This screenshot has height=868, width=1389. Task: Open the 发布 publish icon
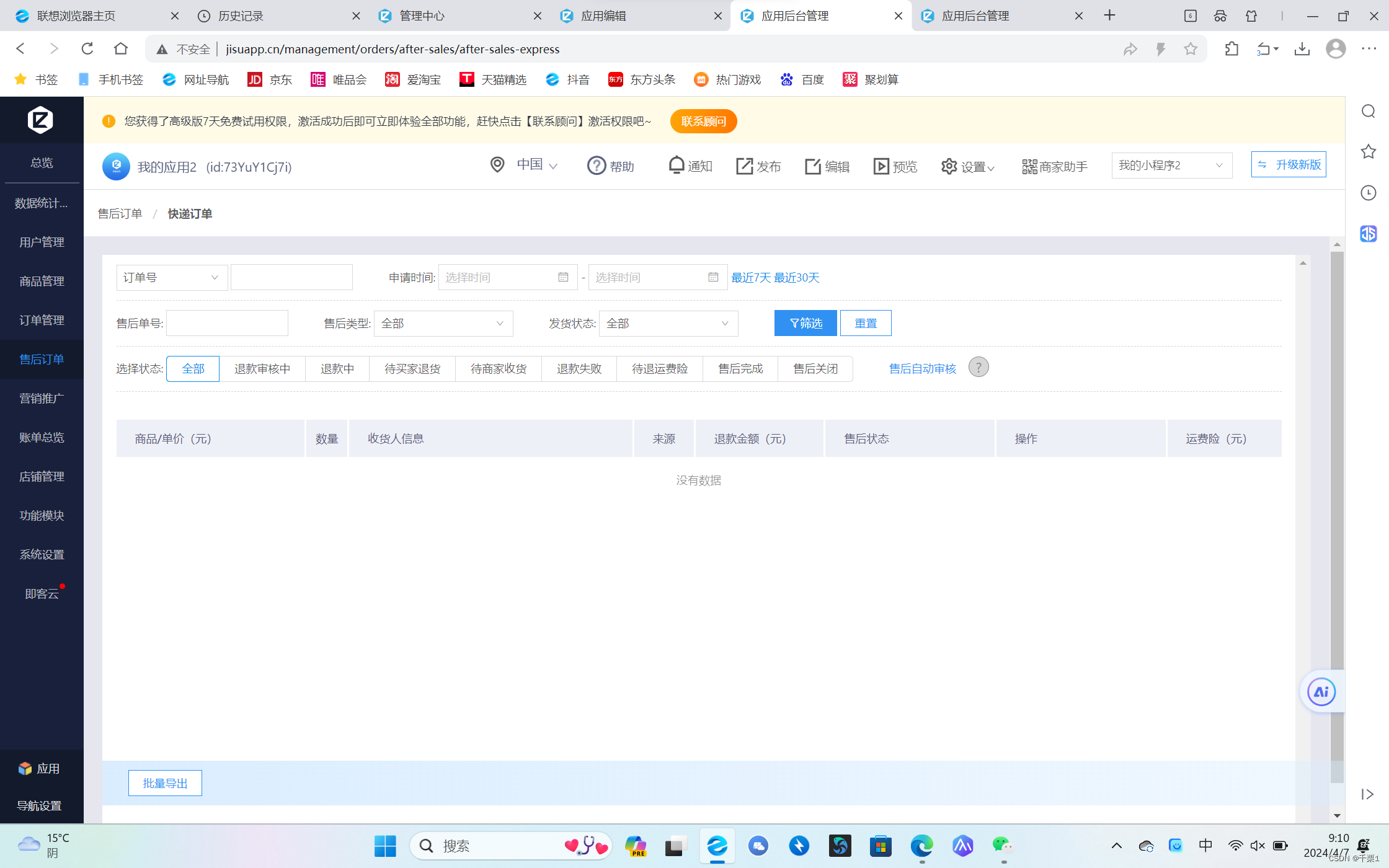[x=744, y=166]
